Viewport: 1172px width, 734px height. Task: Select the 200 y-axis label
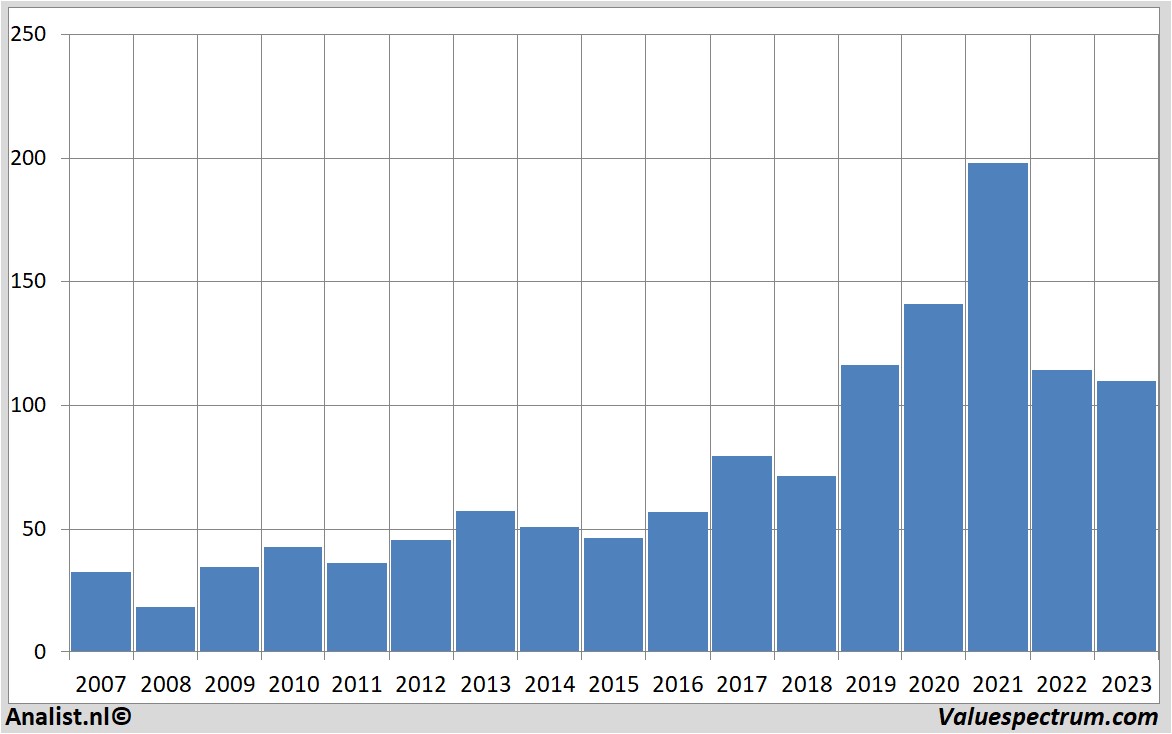click(x=28, y=158)
